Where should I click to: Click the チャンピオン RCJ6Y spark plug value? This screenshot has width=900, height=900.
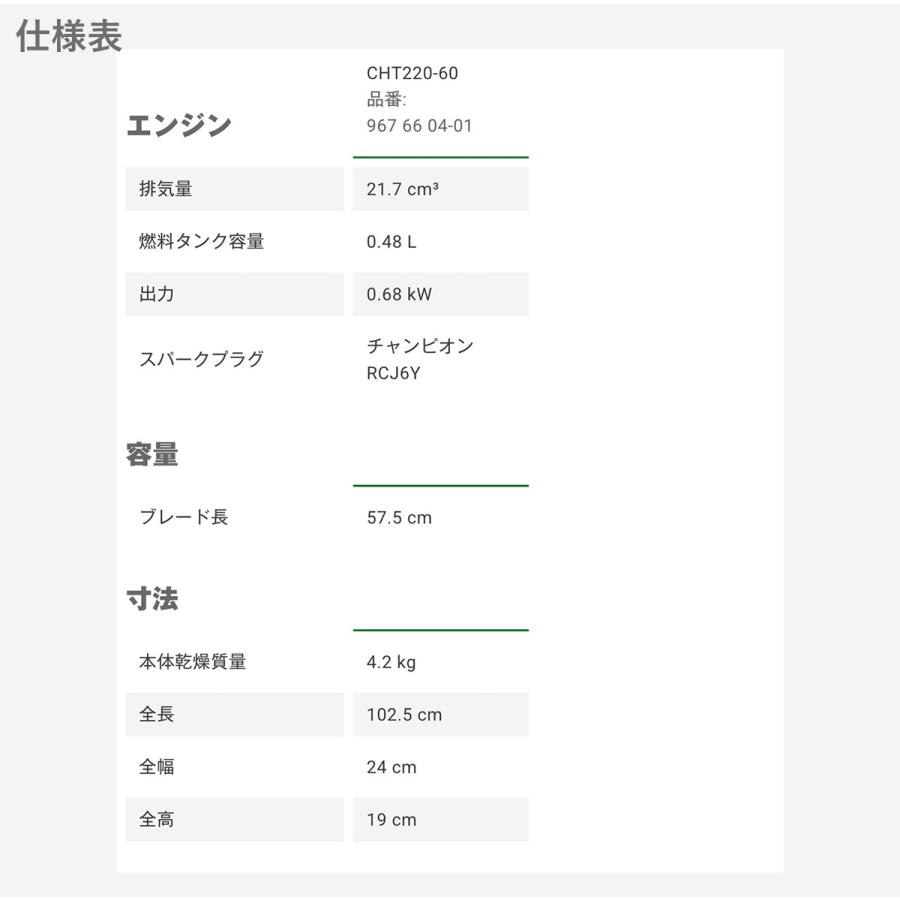[420, 359]
